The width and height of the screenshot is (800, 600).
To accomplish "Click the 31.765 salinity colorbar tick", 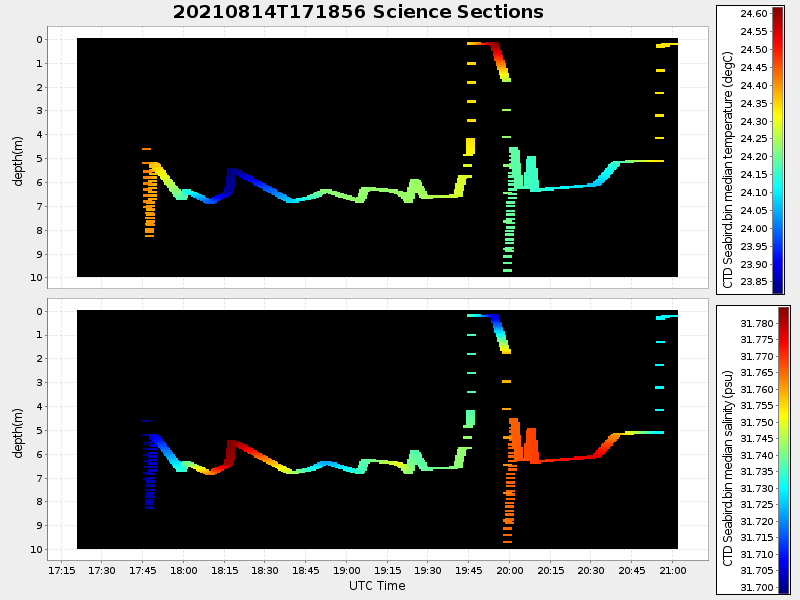I will tap(757, 373).
